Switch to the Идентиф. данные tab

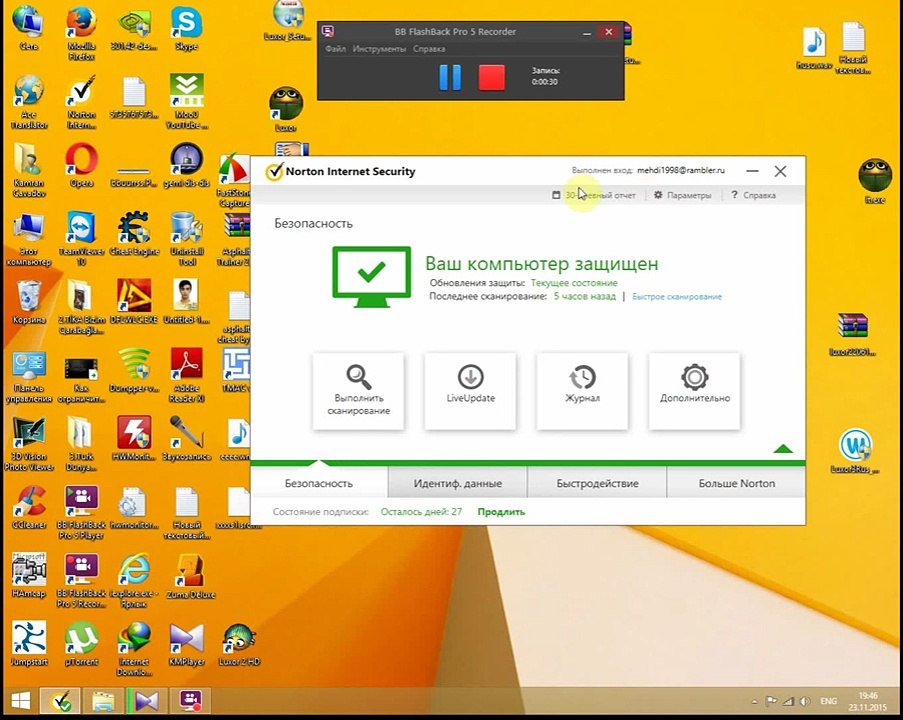457,483
